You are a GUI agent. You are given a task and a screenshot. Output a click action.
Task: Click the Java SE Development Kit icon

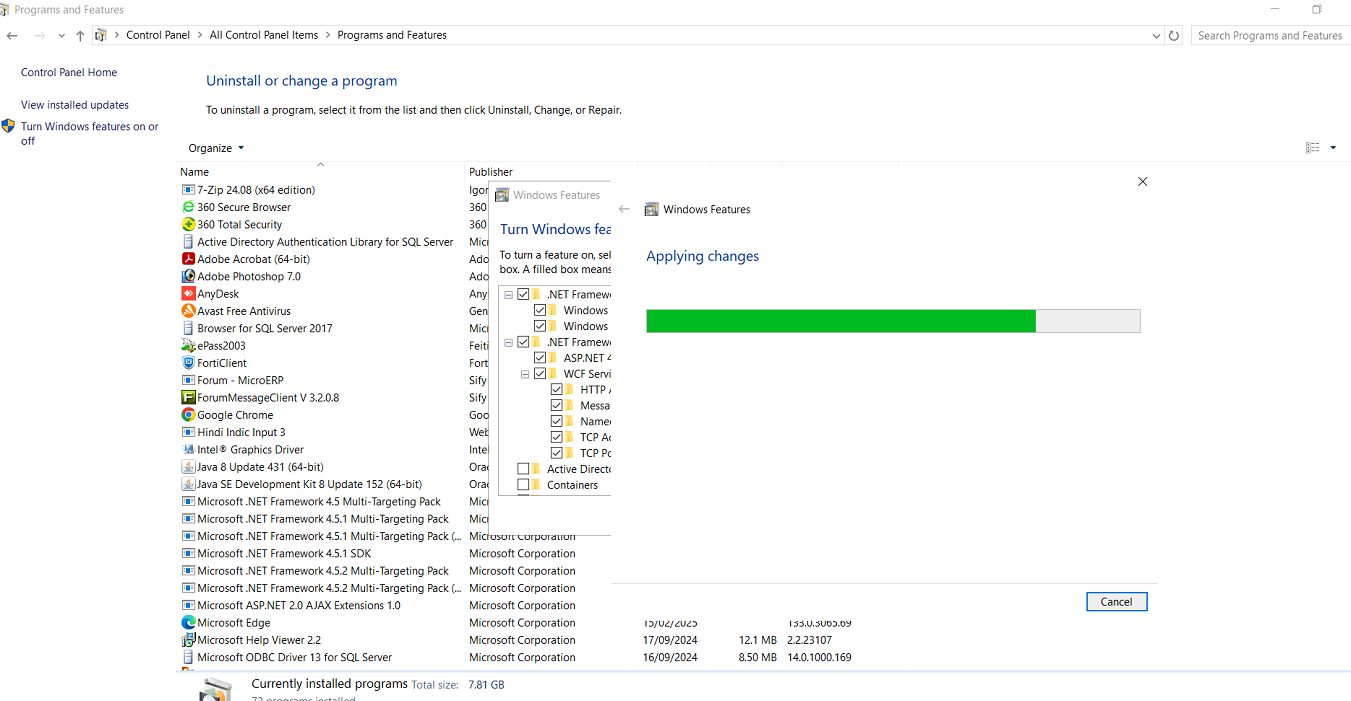pyautogui.click(x=188, y=484)
